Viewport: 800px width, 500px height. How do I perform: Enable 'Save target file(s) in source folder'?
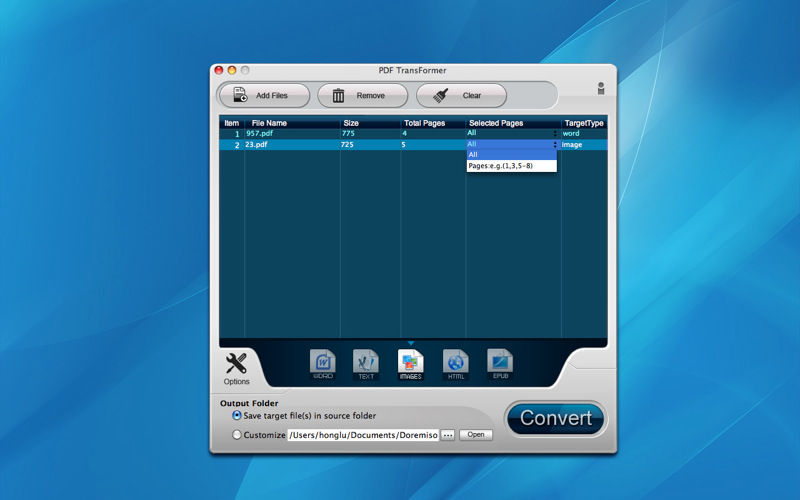(237, 415)
